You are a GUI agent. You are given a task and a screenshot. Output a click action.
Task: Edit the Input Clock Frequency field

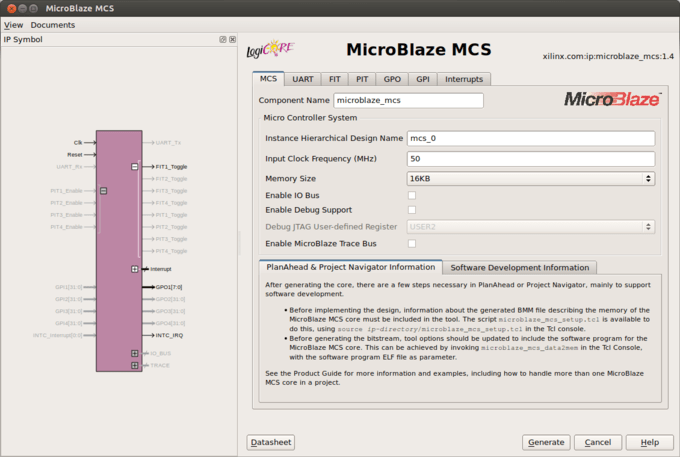click(531, 159)
